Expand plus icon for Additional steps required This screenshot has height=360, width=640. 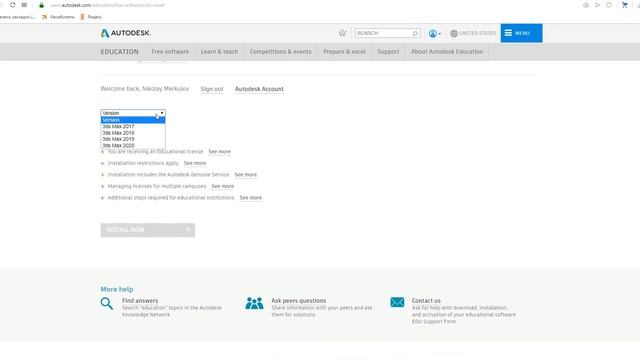(102, 198)
